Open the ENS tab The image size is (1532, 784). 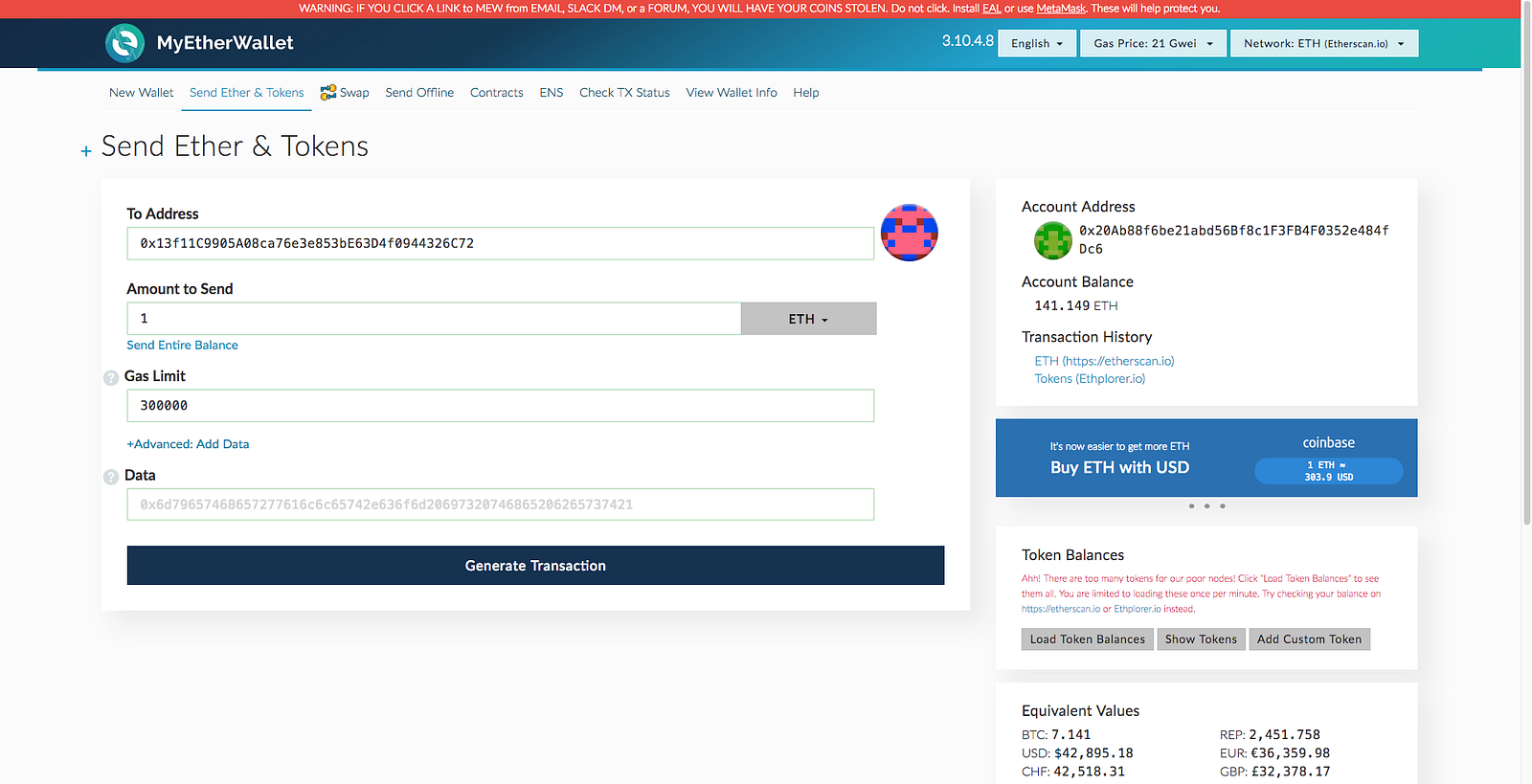(x=552, y=93)
